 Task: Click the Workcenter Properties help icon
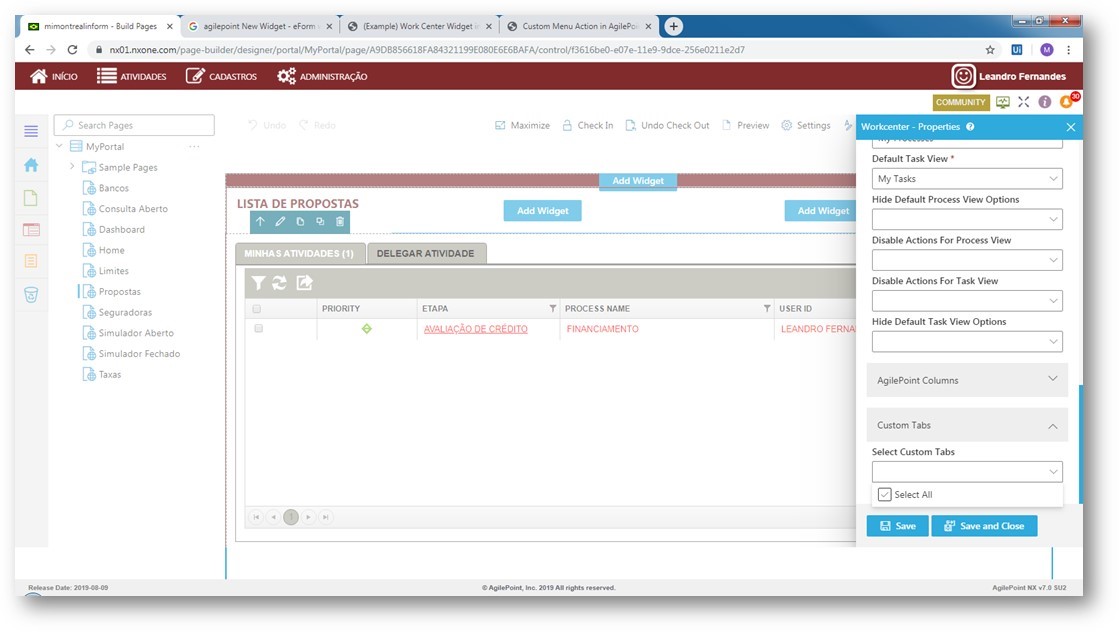(x=970, y=127)
